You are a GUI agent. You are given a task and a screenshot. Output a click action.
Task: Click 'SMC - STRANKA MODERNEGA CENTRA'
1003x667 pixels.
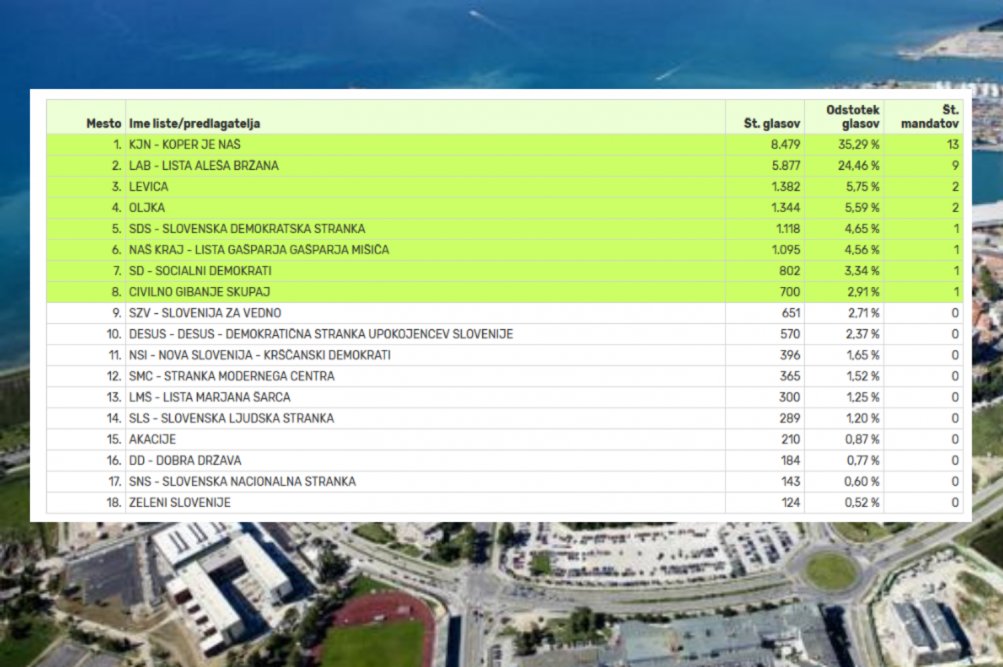point(232,377)
